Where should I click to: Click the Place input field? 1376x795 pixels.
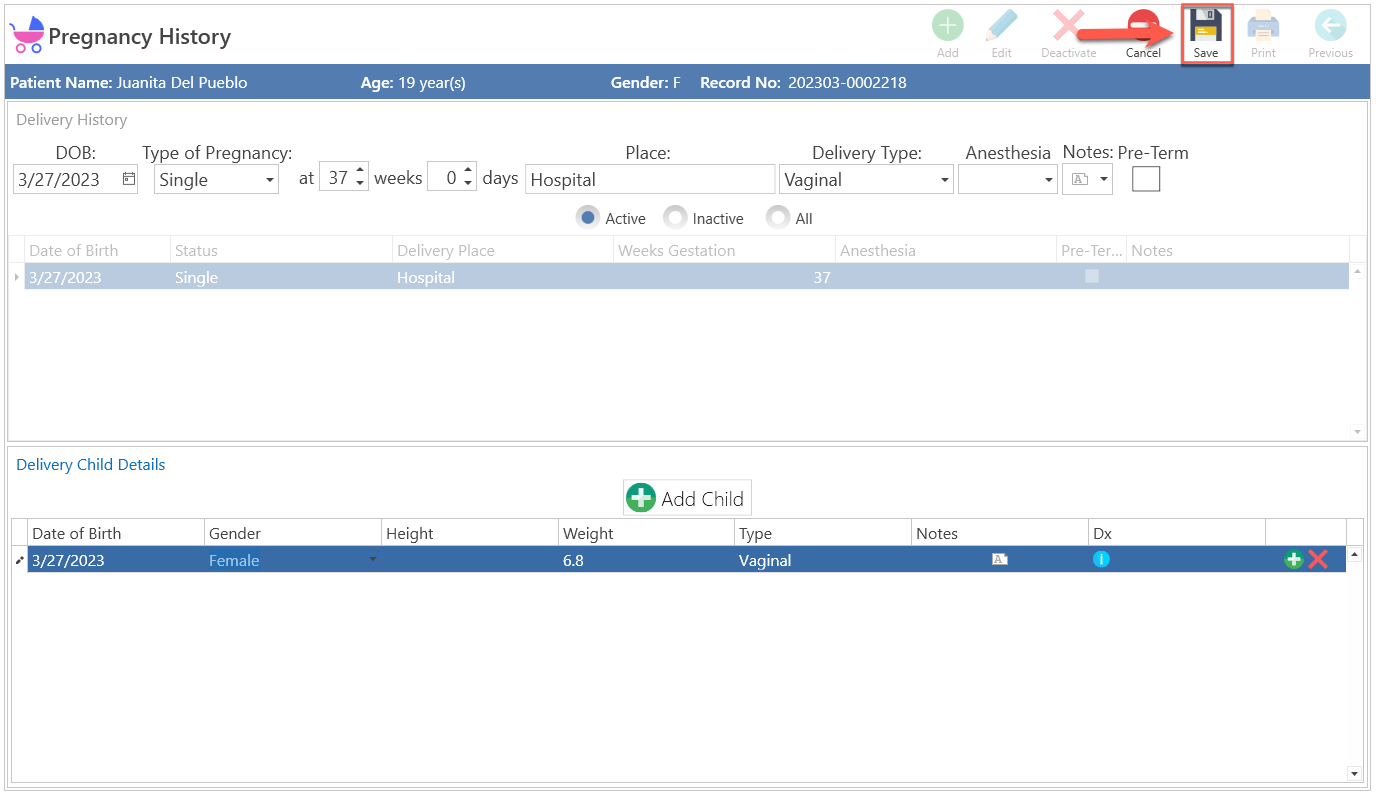650,179
